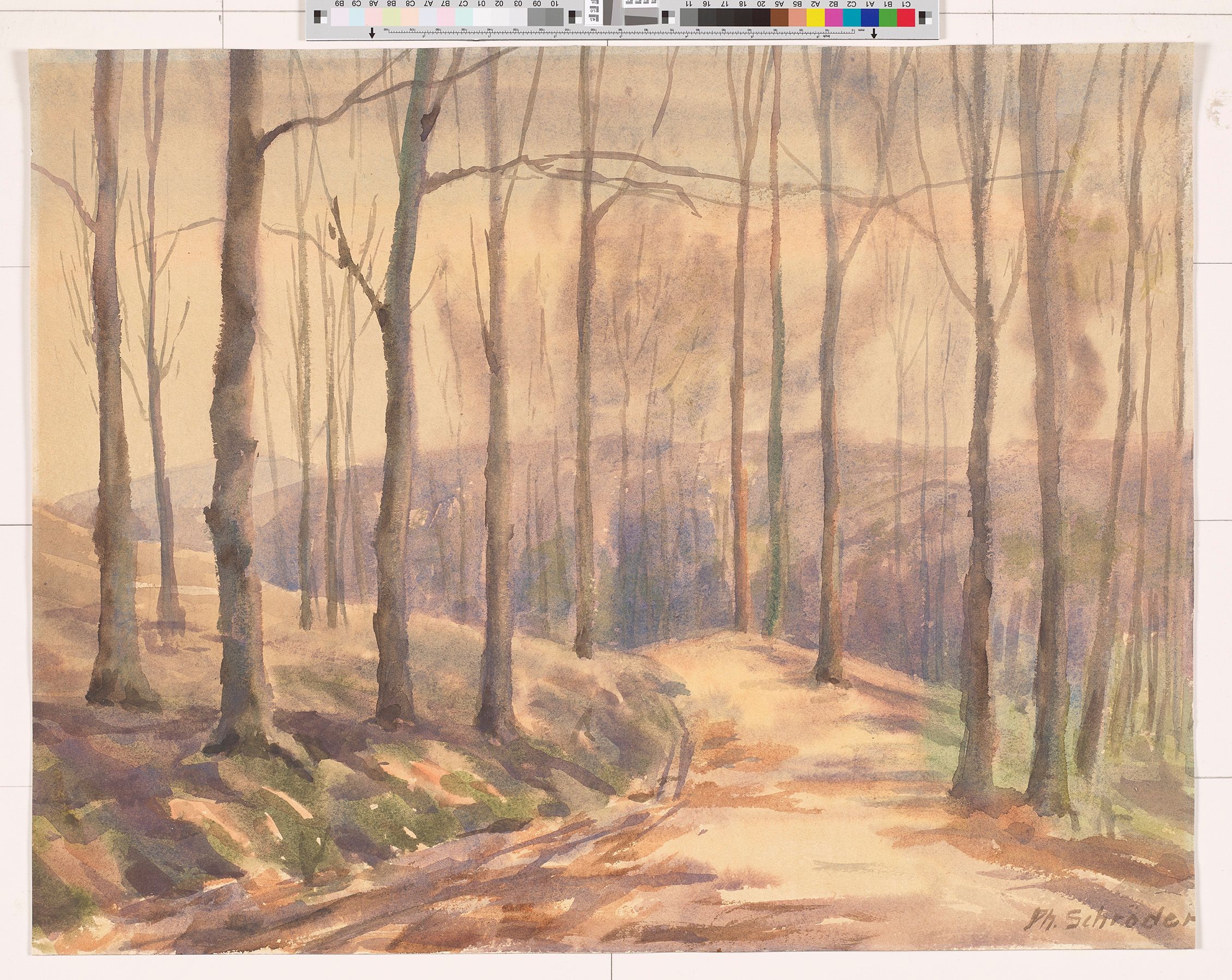Pick the red C1 patch on the color chart

coord(905,19)
